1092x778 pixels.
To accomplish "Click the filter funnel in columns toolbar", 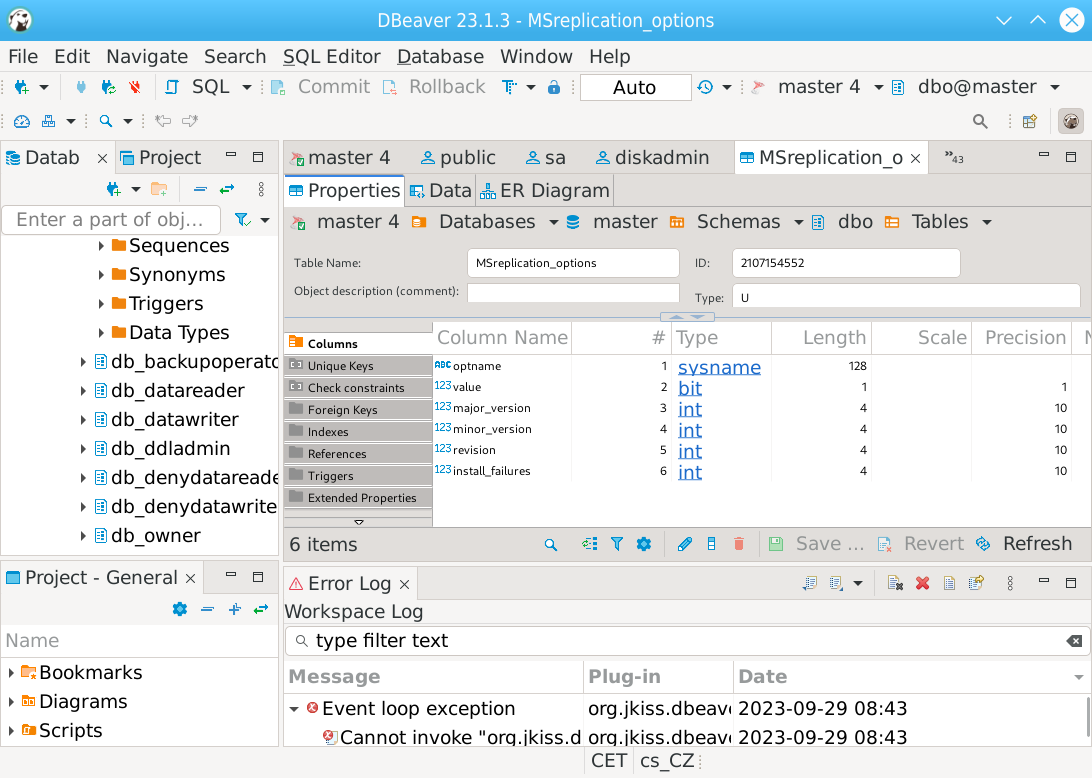I will 617,544.
